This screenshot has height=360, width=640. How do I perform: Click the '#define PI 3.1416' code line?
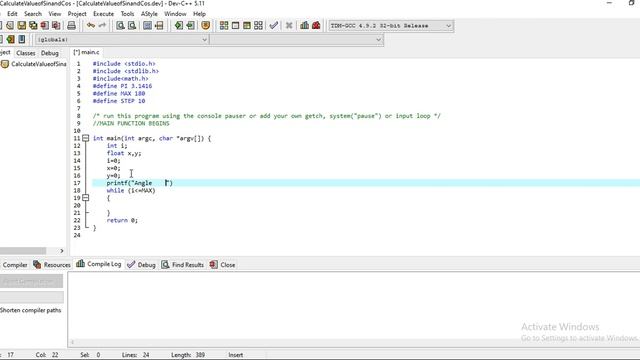(x=122, y=86)
